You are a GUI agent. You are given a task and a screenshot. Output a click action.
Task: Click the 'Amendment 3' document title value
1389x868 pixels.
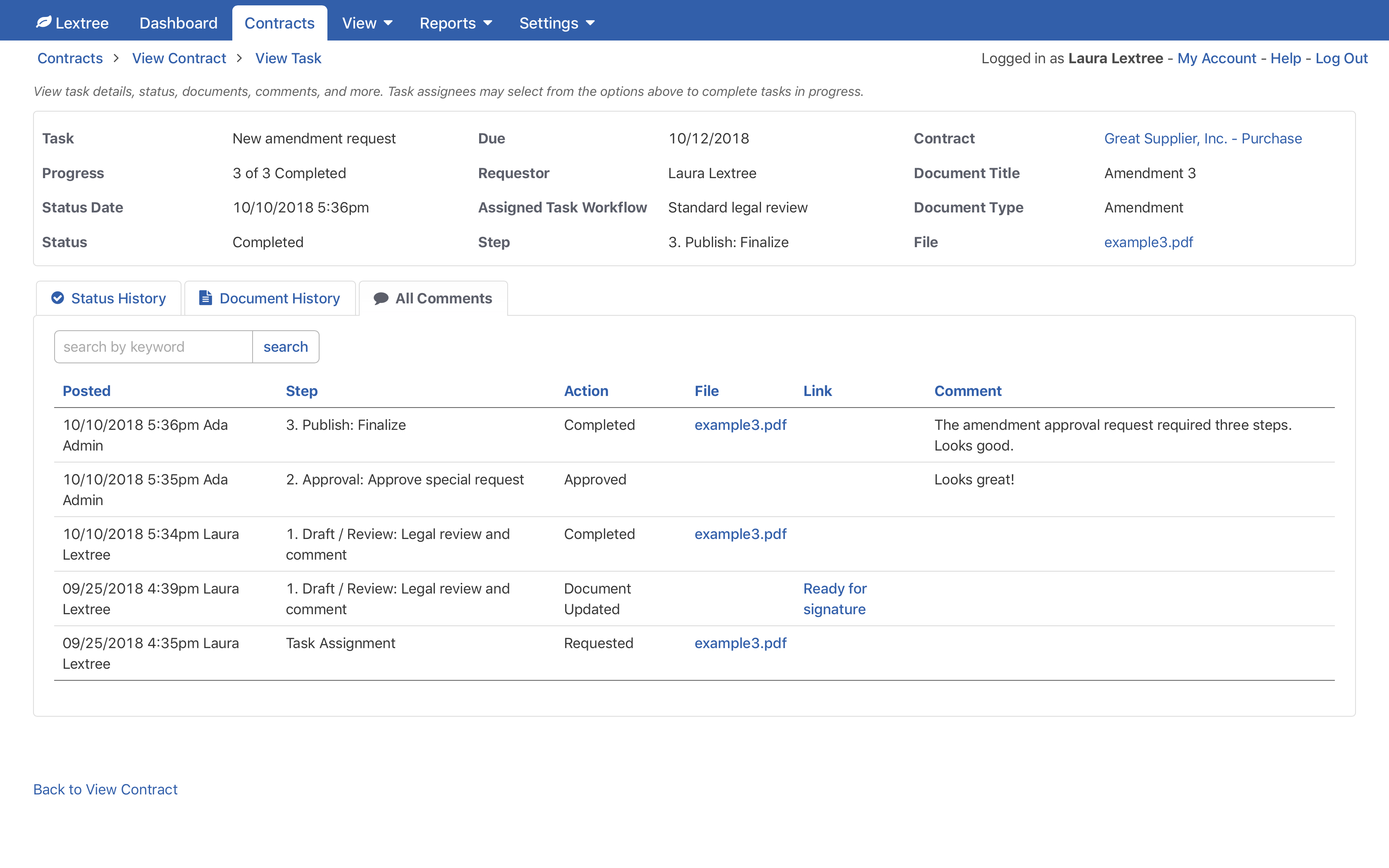(1150, 173)
